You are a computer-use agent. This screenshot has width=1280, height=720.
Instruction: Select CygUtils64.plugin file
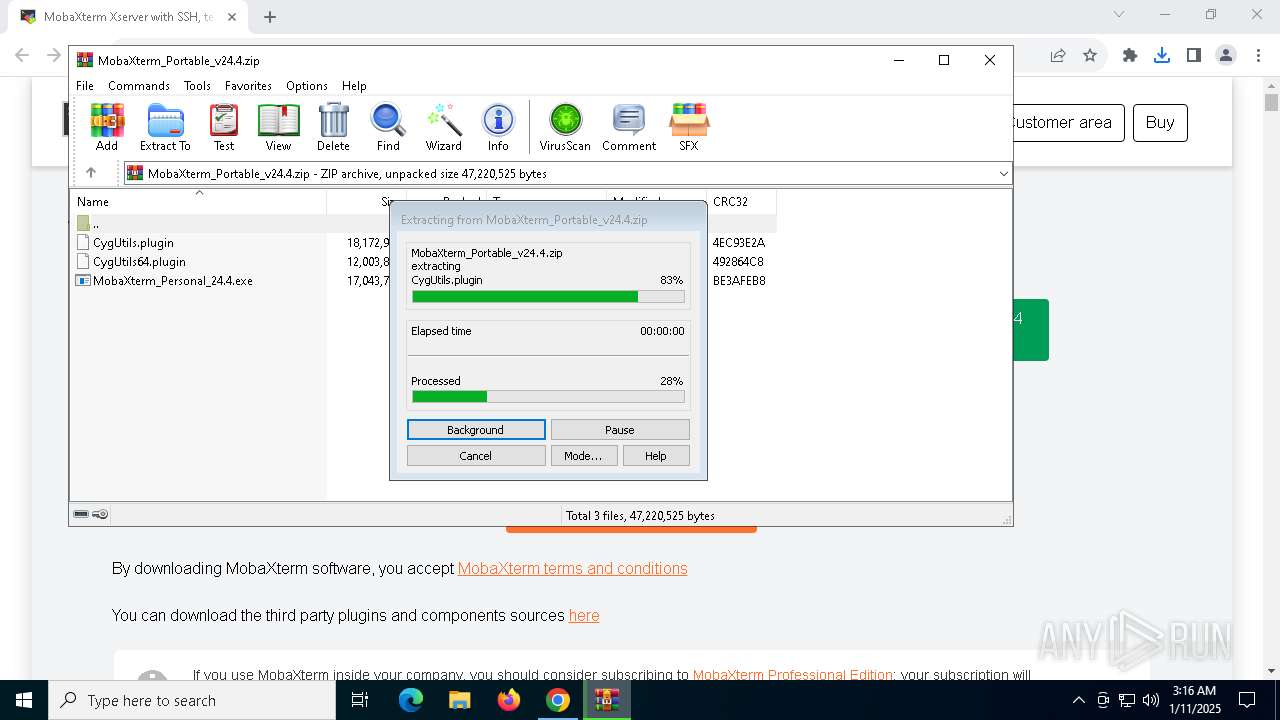pyautogui.click(x=139, y=262)
